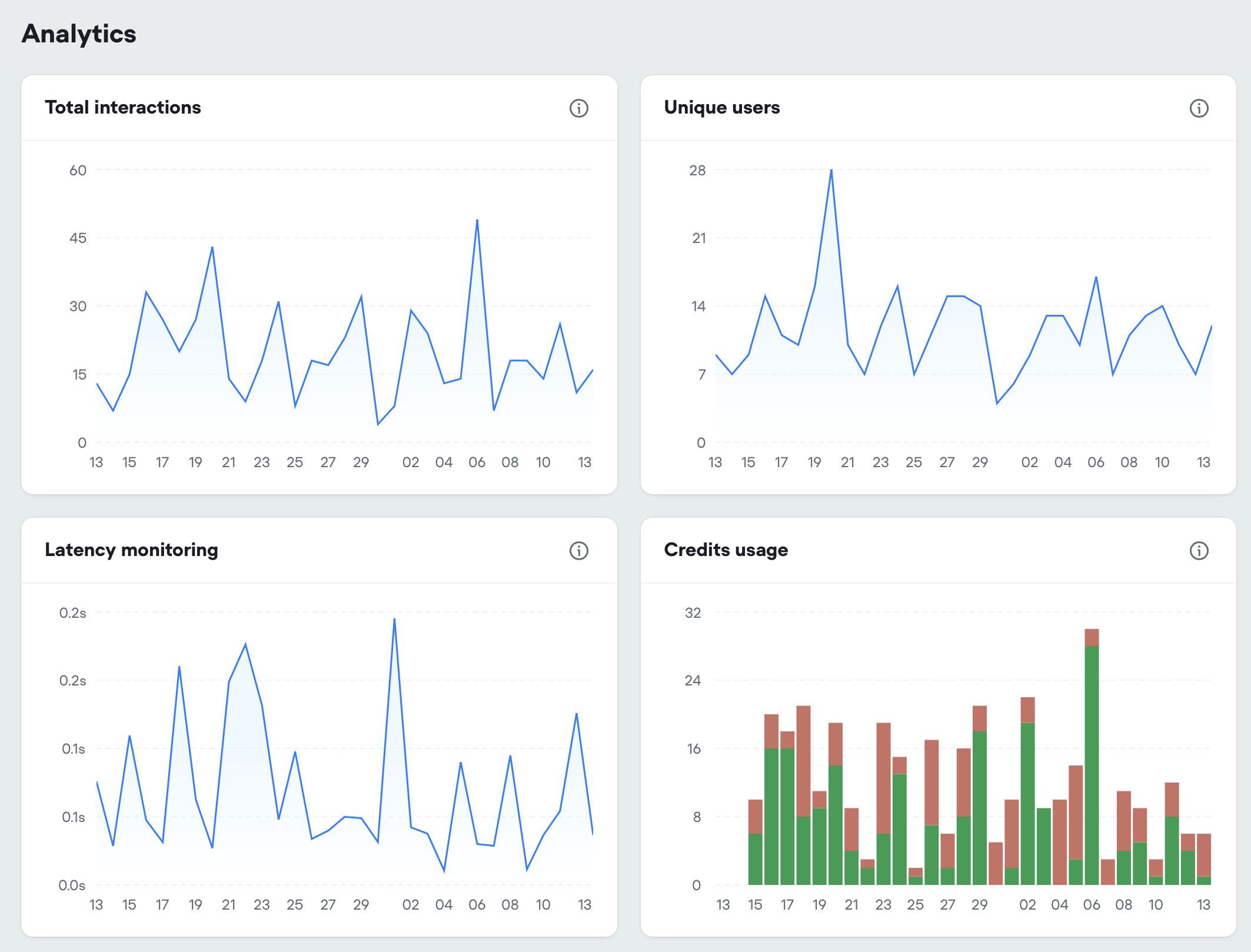The width and height of the screenshot is (1251, 952).
Task: Select the Total interactions card title
Action: [x=123, y=108]
